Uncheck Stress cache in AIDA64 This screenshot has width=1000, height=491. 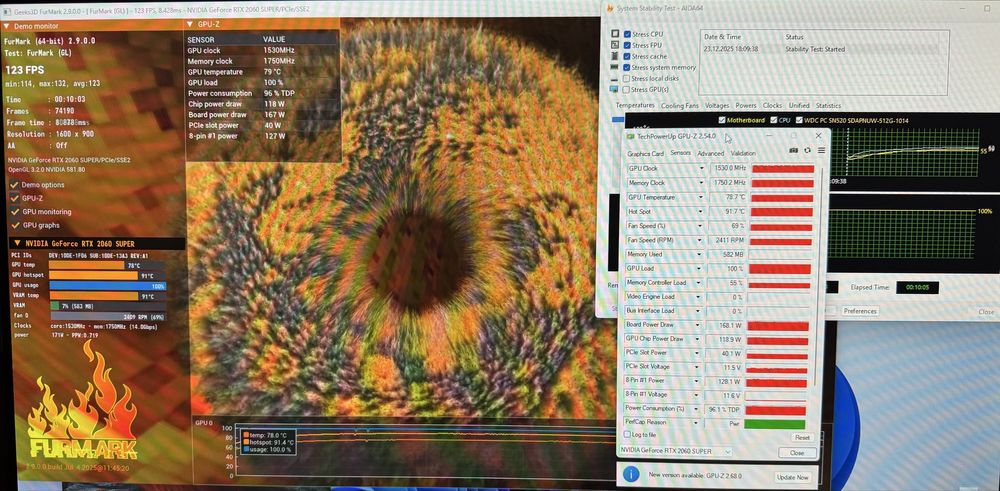click(628, 56)
